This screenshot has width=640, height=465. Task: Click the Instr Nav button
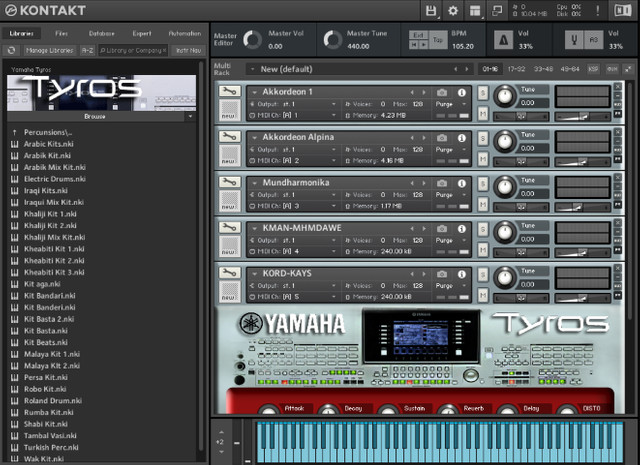click(x=189, y=50)
